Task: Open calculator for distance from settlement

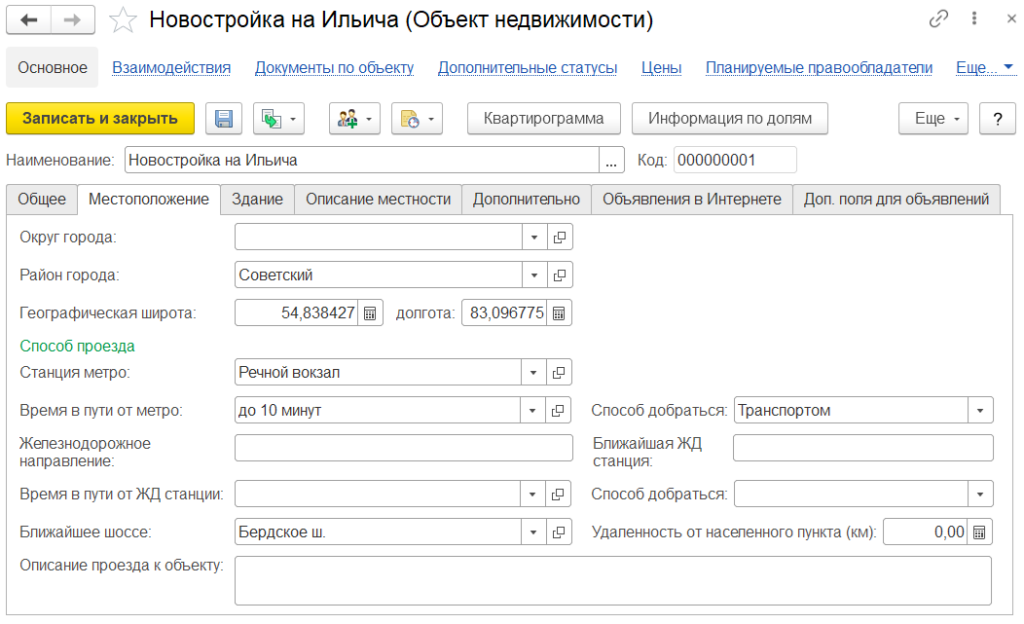Action: [980, 532]
